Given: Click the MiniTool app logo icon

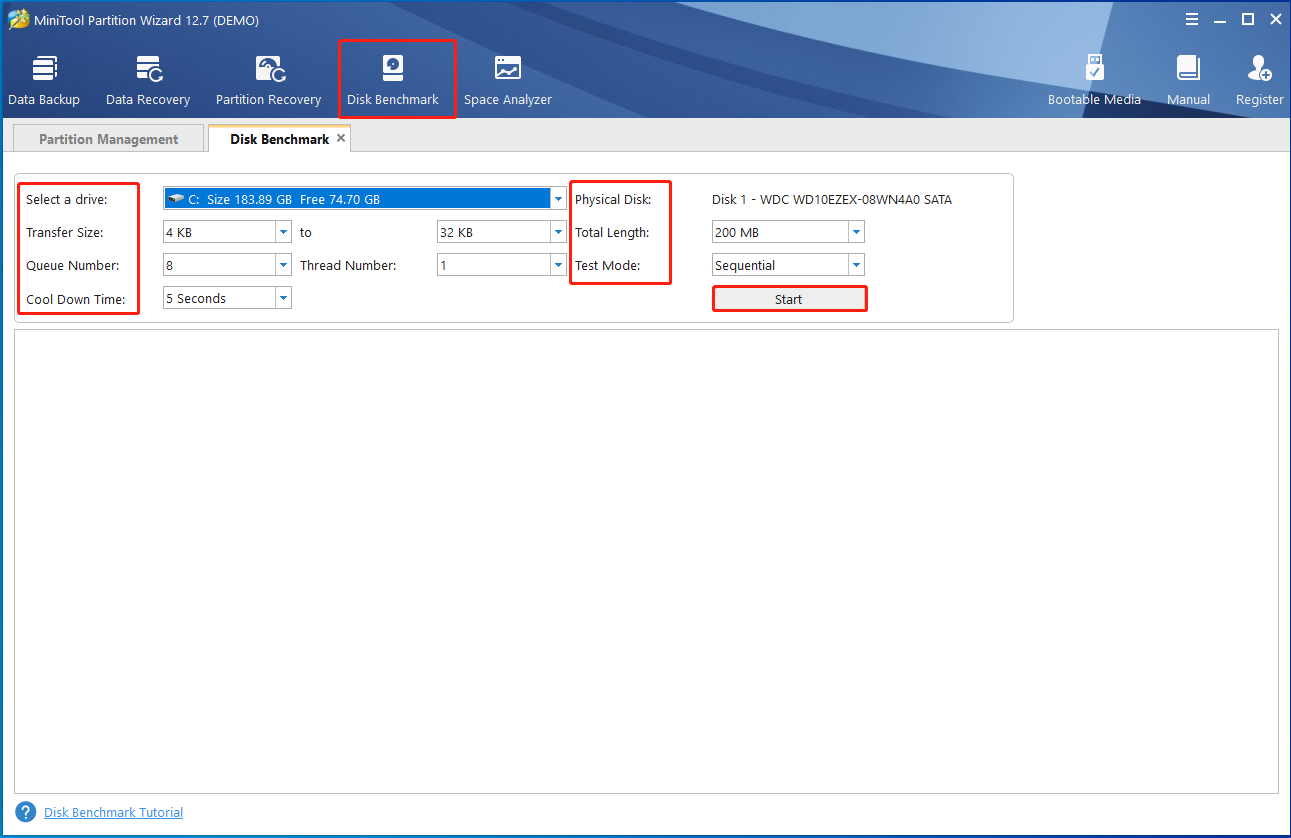Looking at the screenshot, I should [18, 20].
